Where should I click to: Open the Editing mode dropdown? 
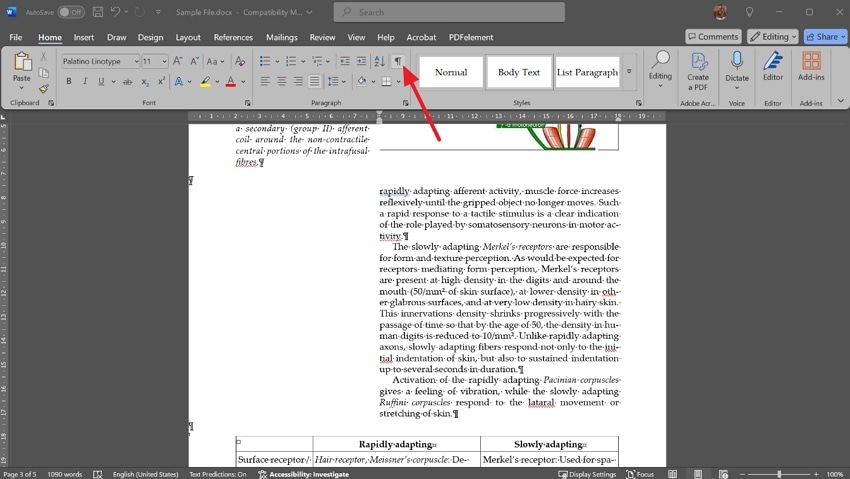pos(772,37)
